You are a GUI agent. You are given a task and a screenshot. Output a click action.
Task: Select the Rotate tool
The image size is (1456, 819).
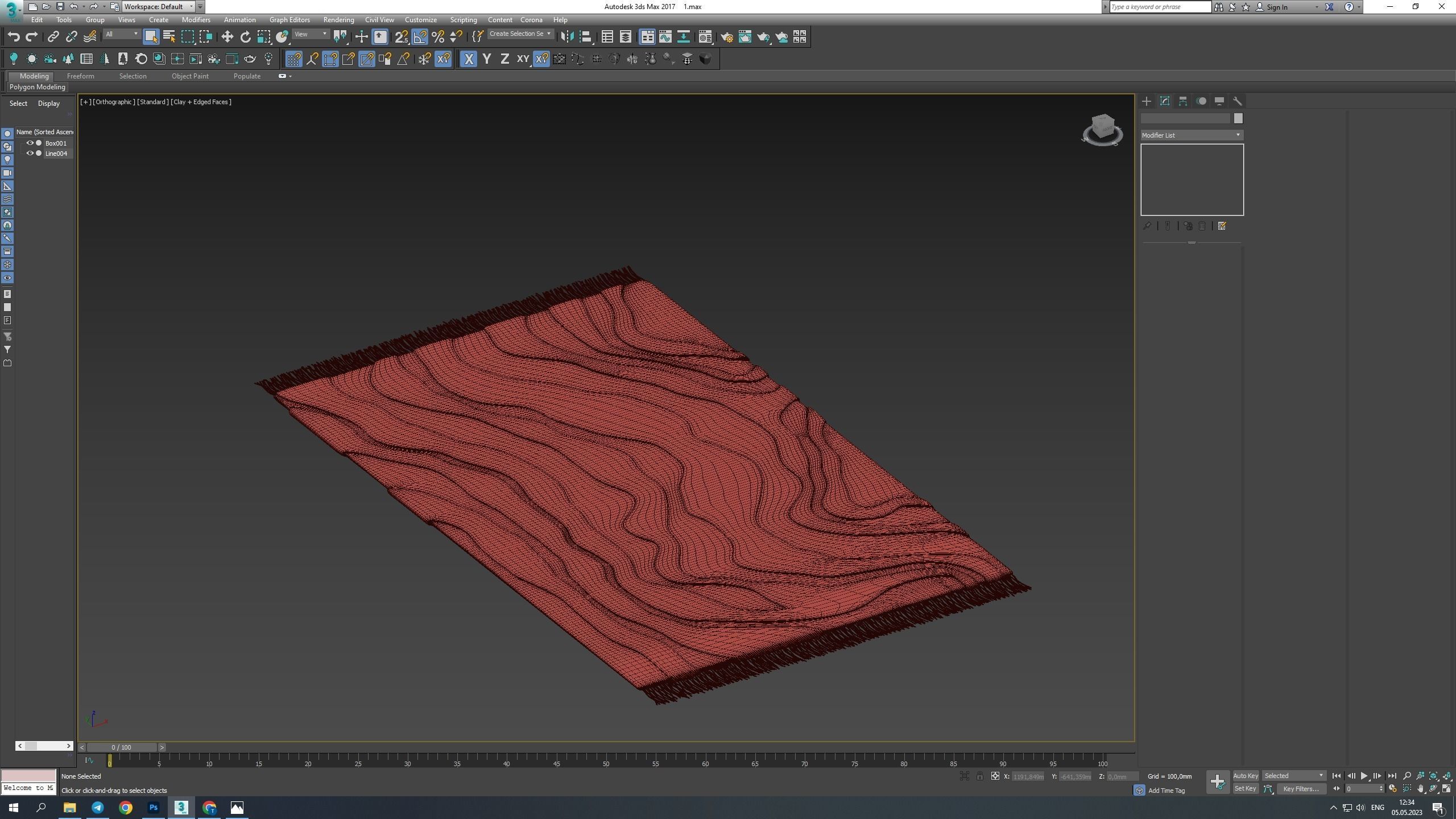point(245,37)
